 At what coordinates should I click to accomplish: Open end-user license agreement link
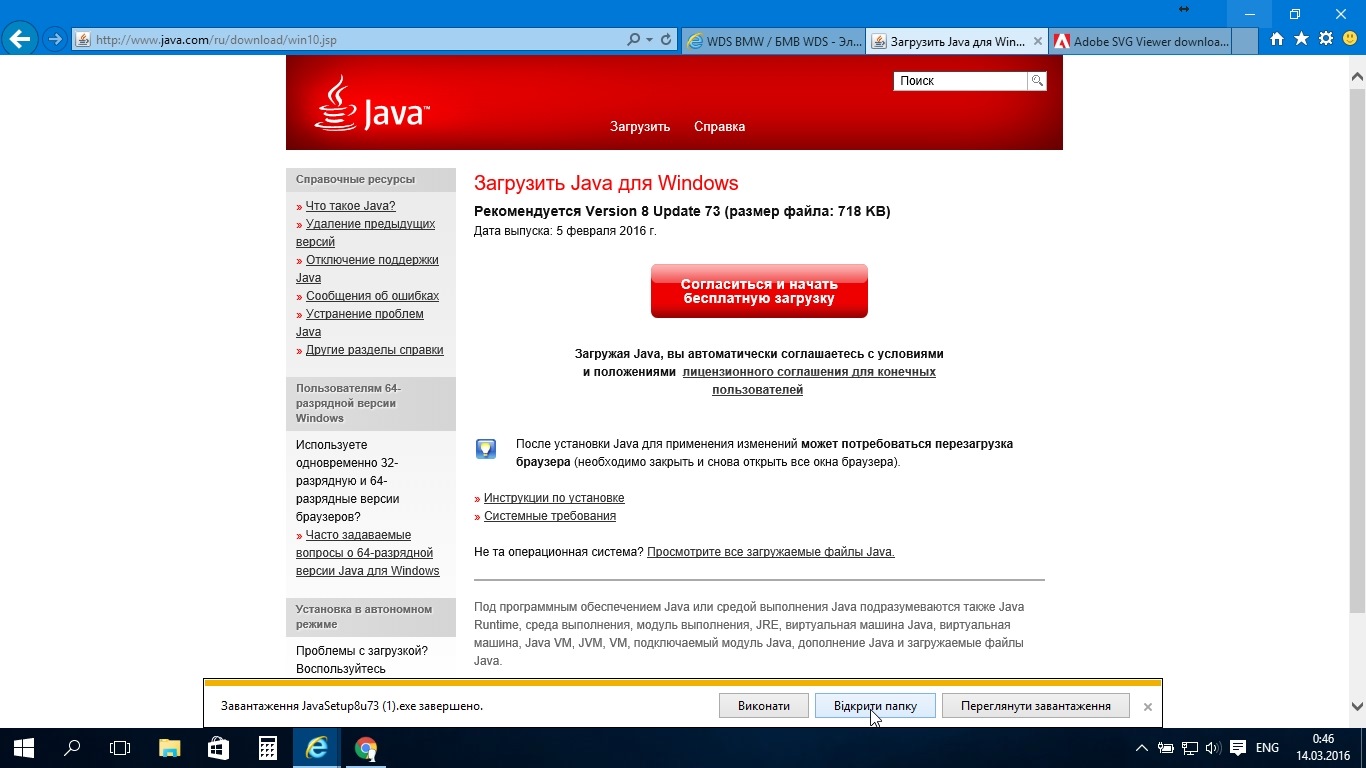click(809, 381)
